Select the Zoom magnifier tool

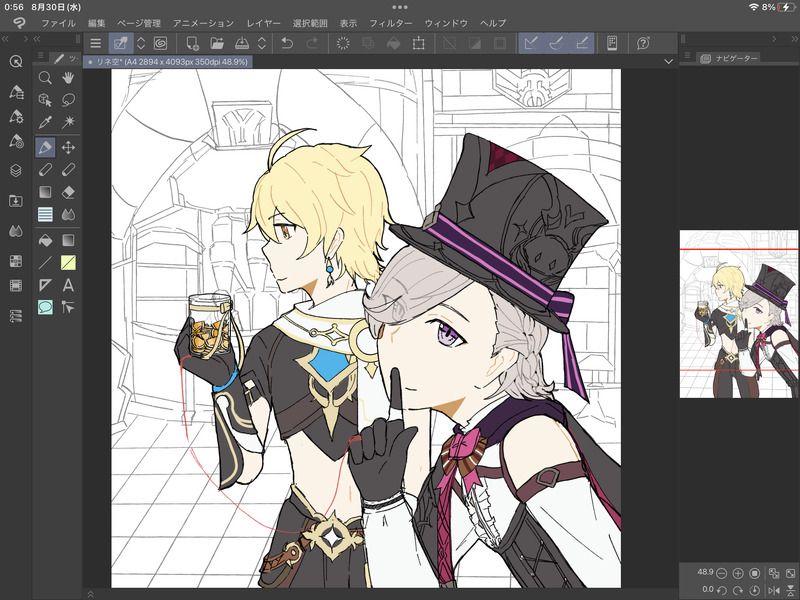pos(45,78)
